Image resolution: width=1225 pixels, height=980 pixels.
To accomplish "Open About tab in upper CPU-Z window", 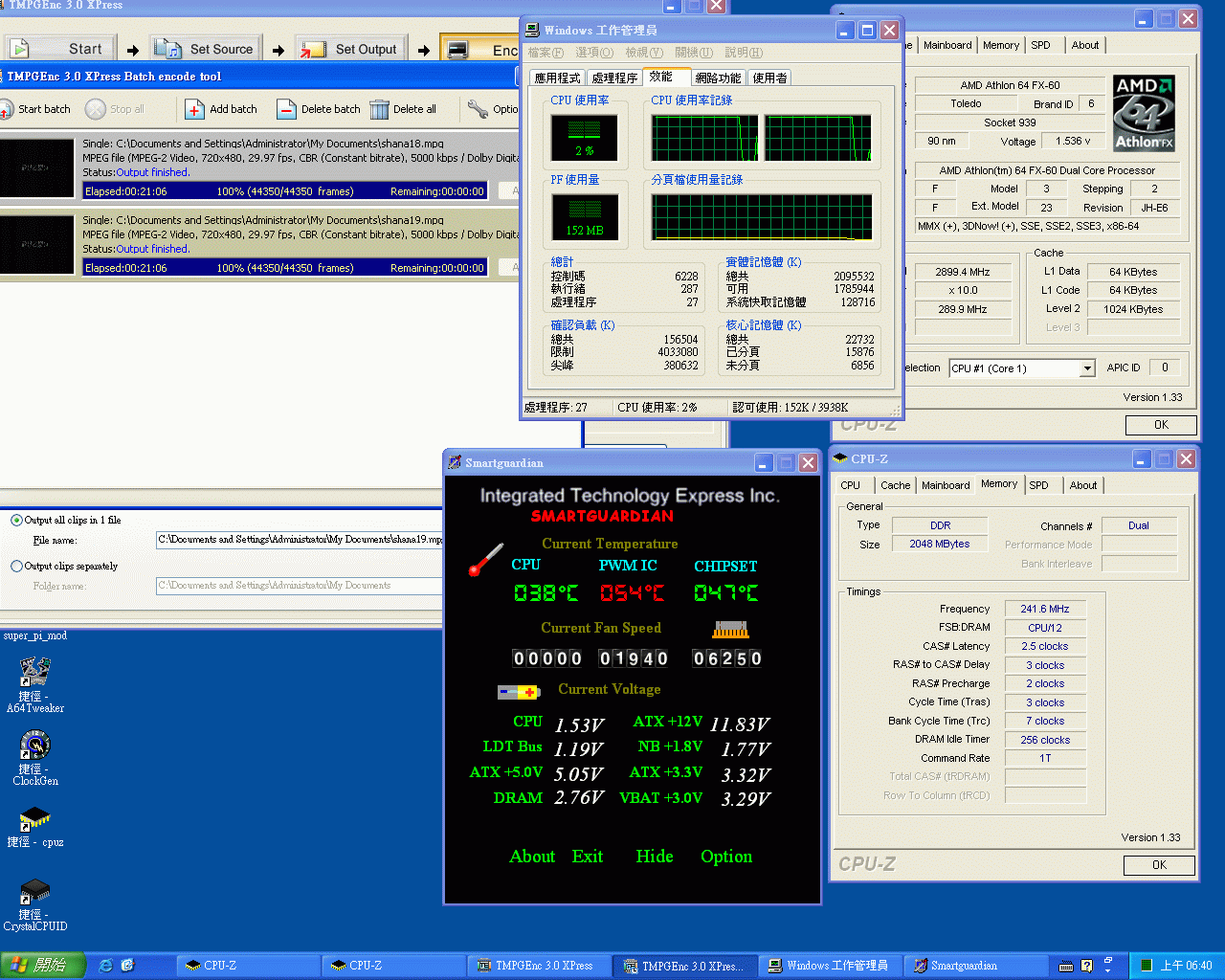I will [1085, 45].
